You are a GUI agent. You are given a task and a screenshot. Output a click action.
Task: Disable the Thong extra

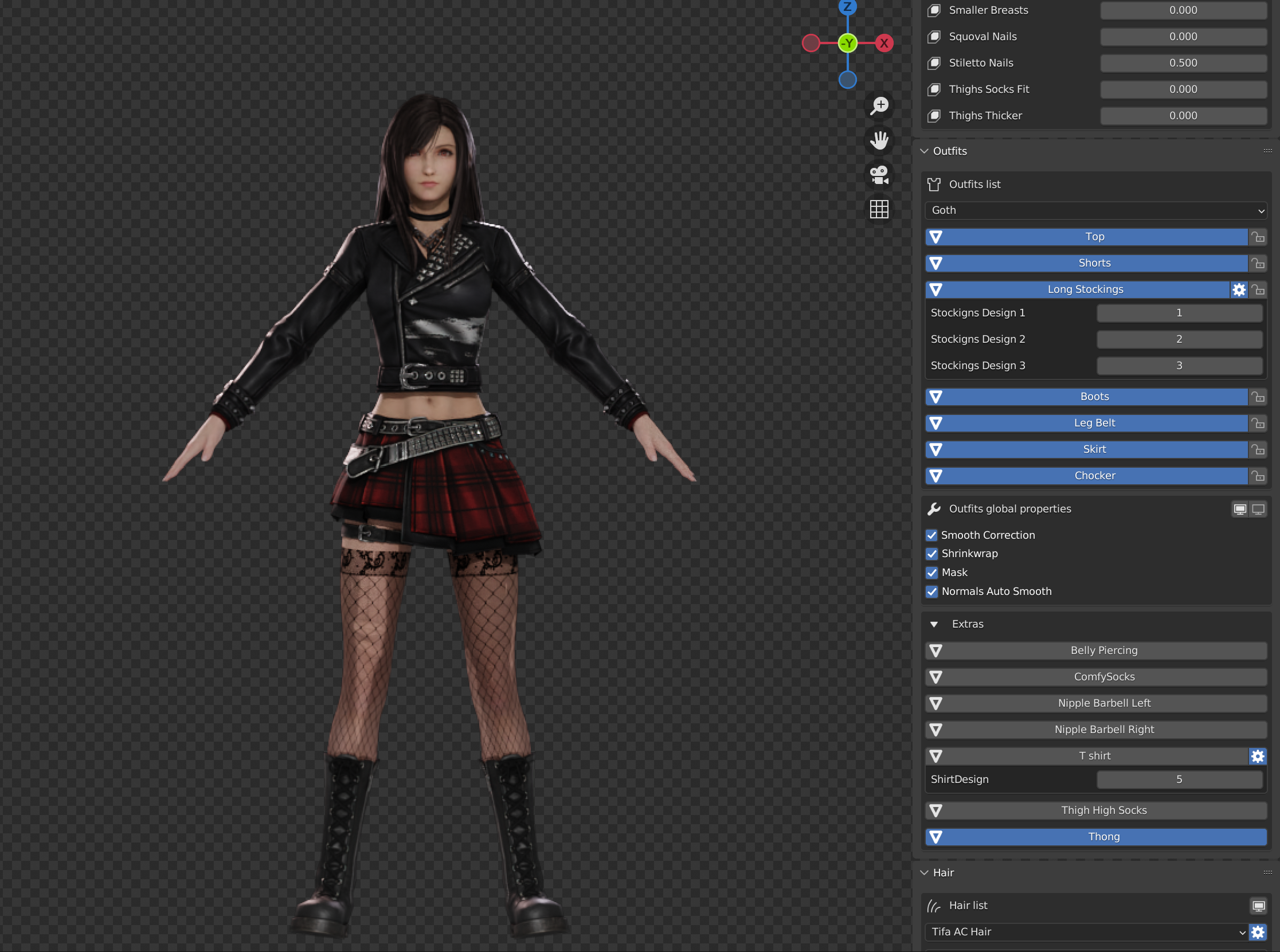pos(1095,837)
